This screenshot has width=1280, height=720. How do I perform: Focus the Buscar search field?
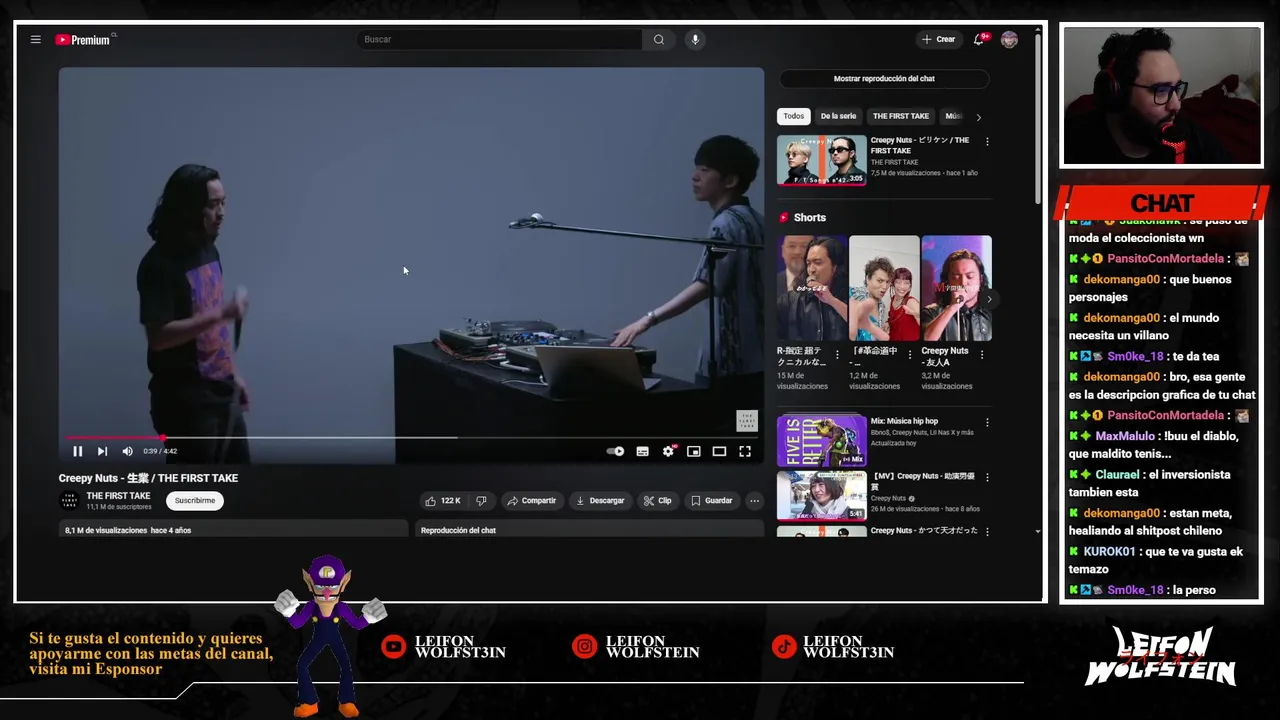coord(499,40)
